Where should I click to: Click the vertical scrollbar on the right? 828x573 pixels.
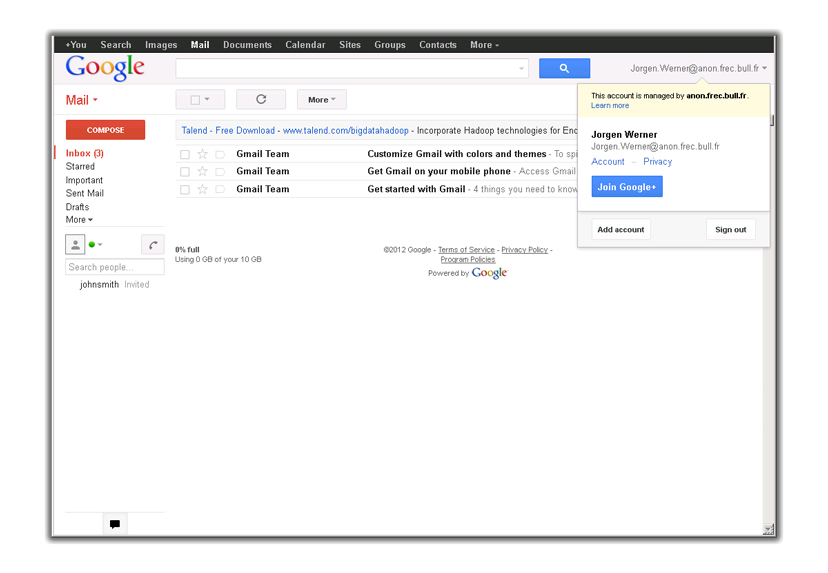tap(771, 121)
